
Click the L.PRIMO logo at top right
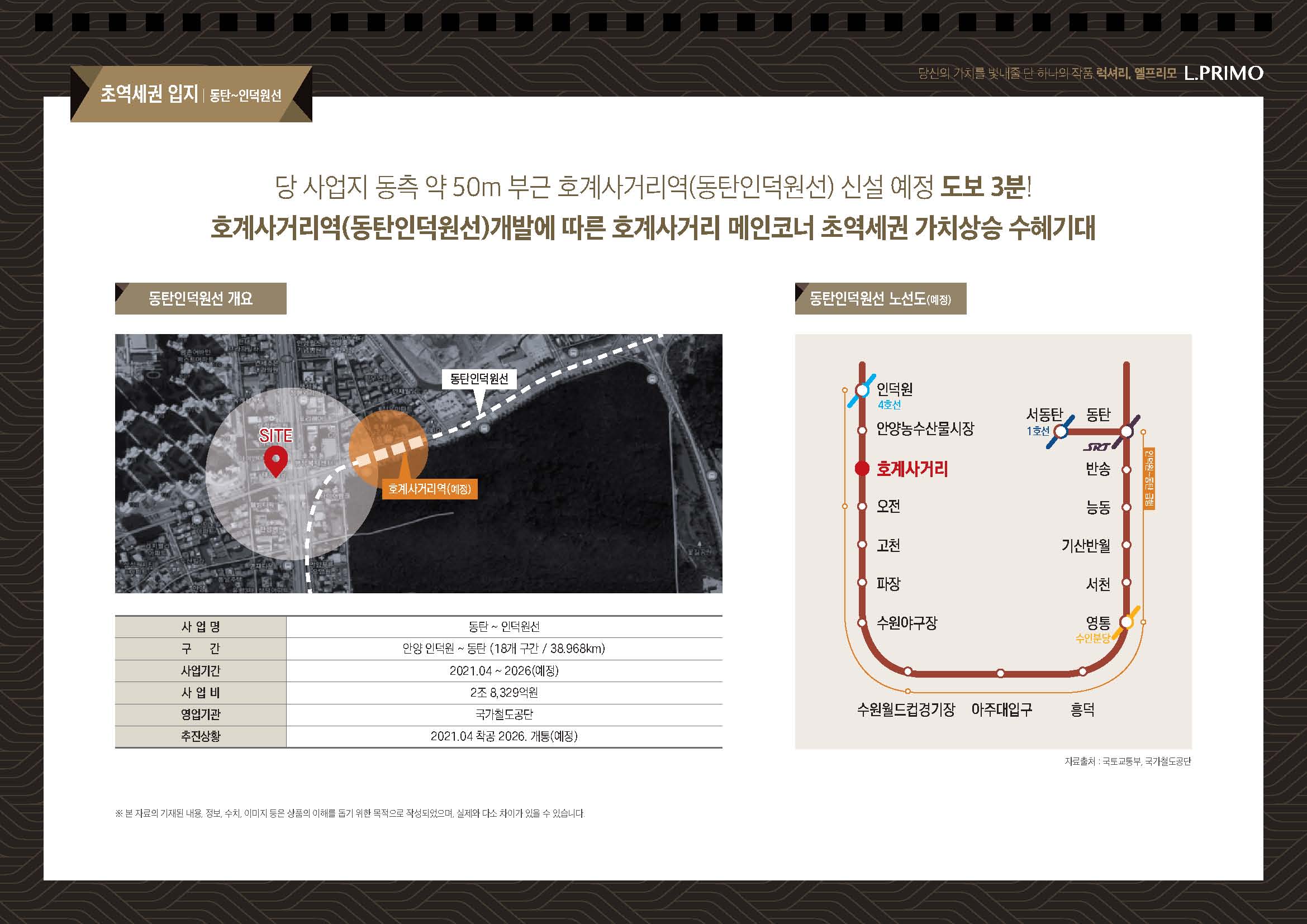(1223, 73)
